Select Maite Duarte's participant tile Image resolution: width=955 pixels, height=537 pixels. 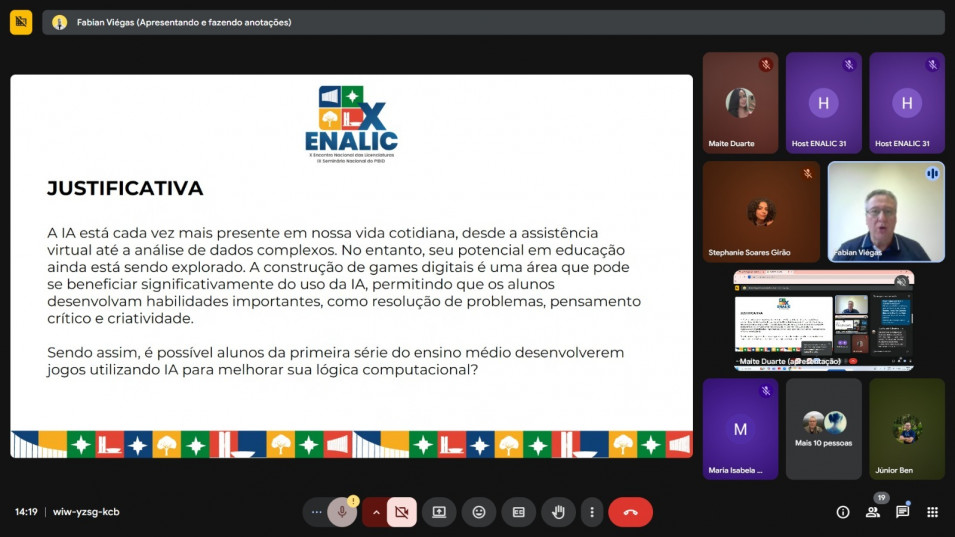(x=740, y=102)
